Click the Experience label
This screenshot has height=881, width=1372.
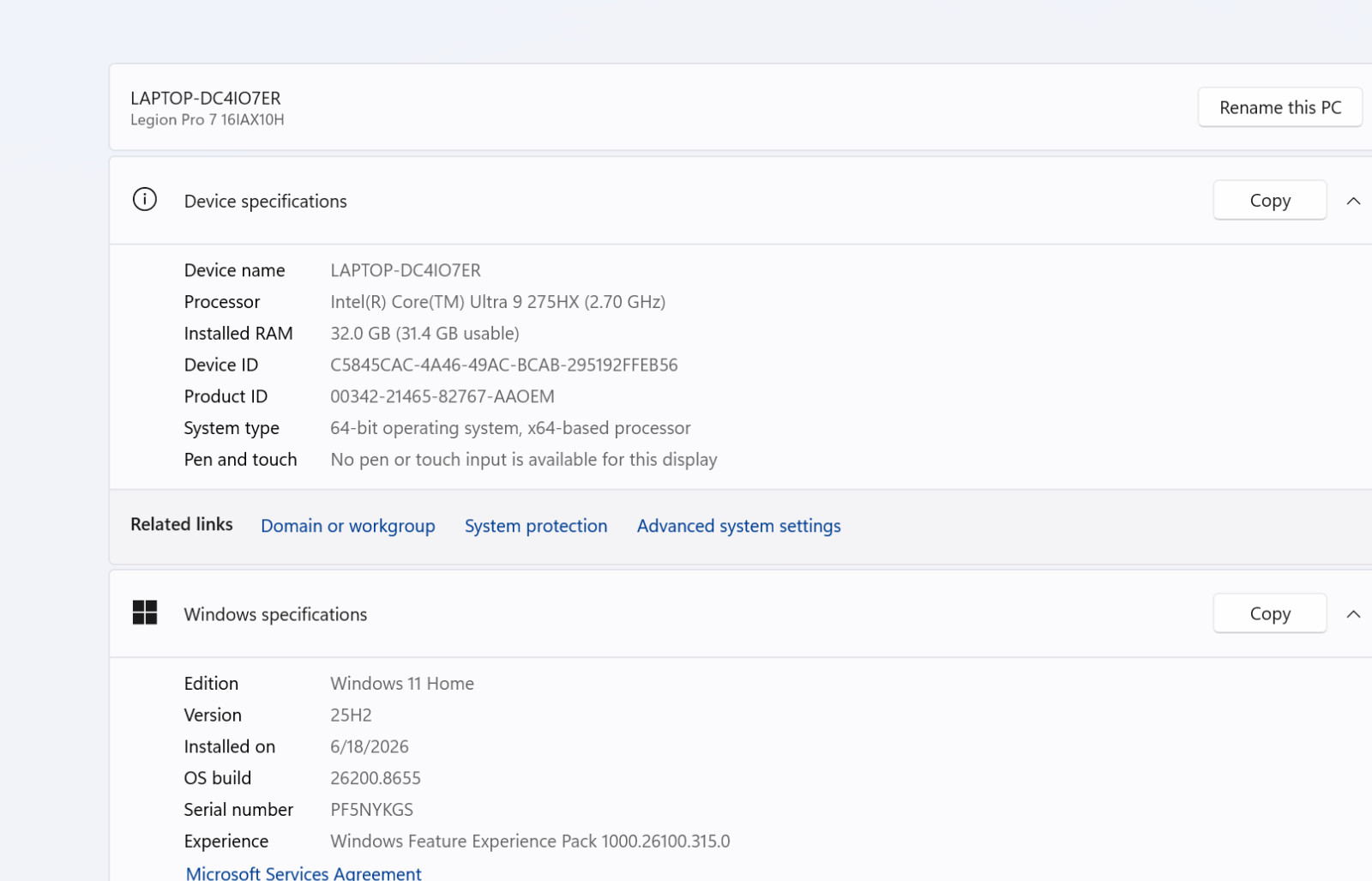coord(226,842)
